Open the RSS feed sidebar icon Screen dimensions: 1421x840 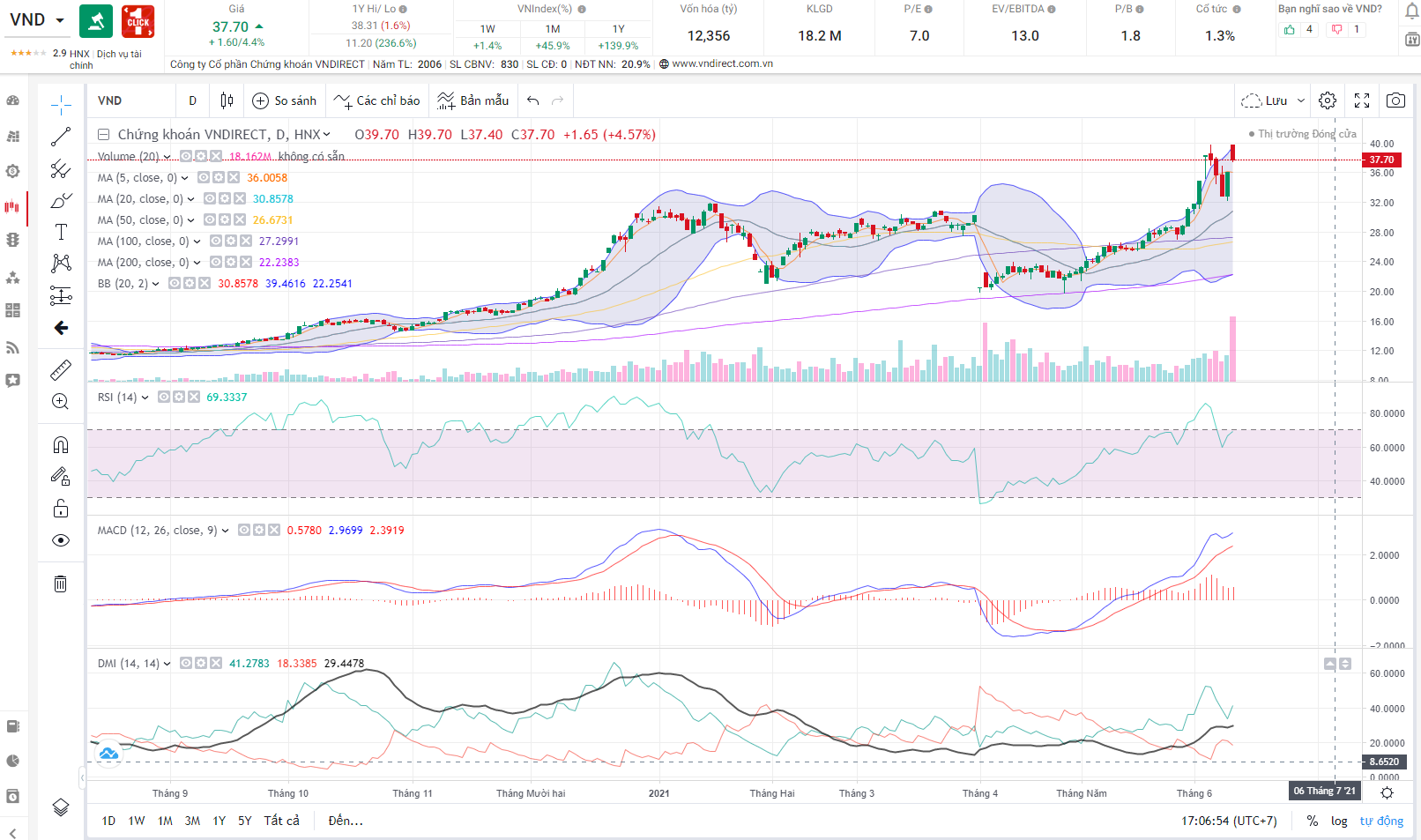13,347
